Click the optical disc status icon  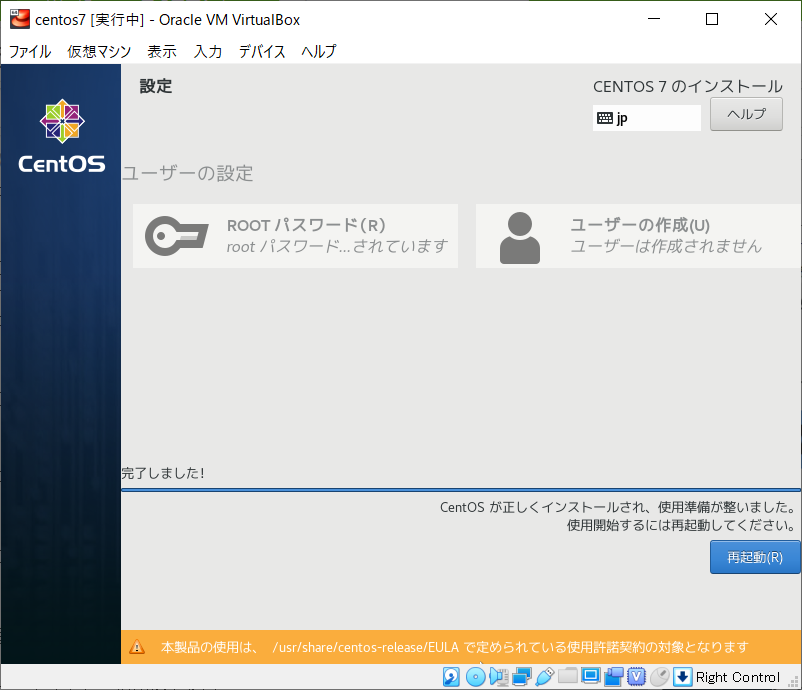(x=475, y=677)
